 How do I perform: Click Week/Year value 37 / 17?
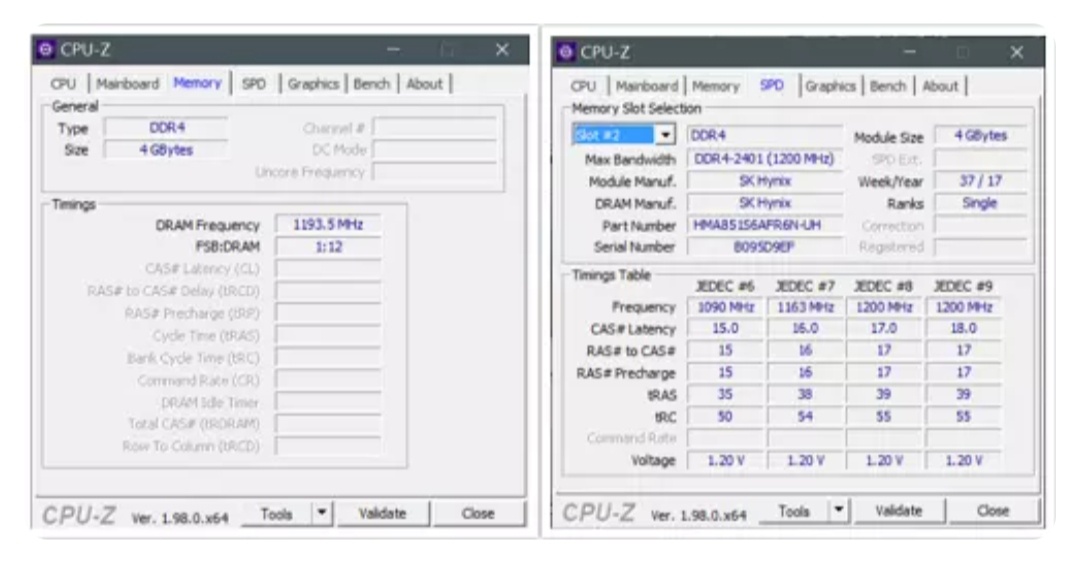coord(981,181)
